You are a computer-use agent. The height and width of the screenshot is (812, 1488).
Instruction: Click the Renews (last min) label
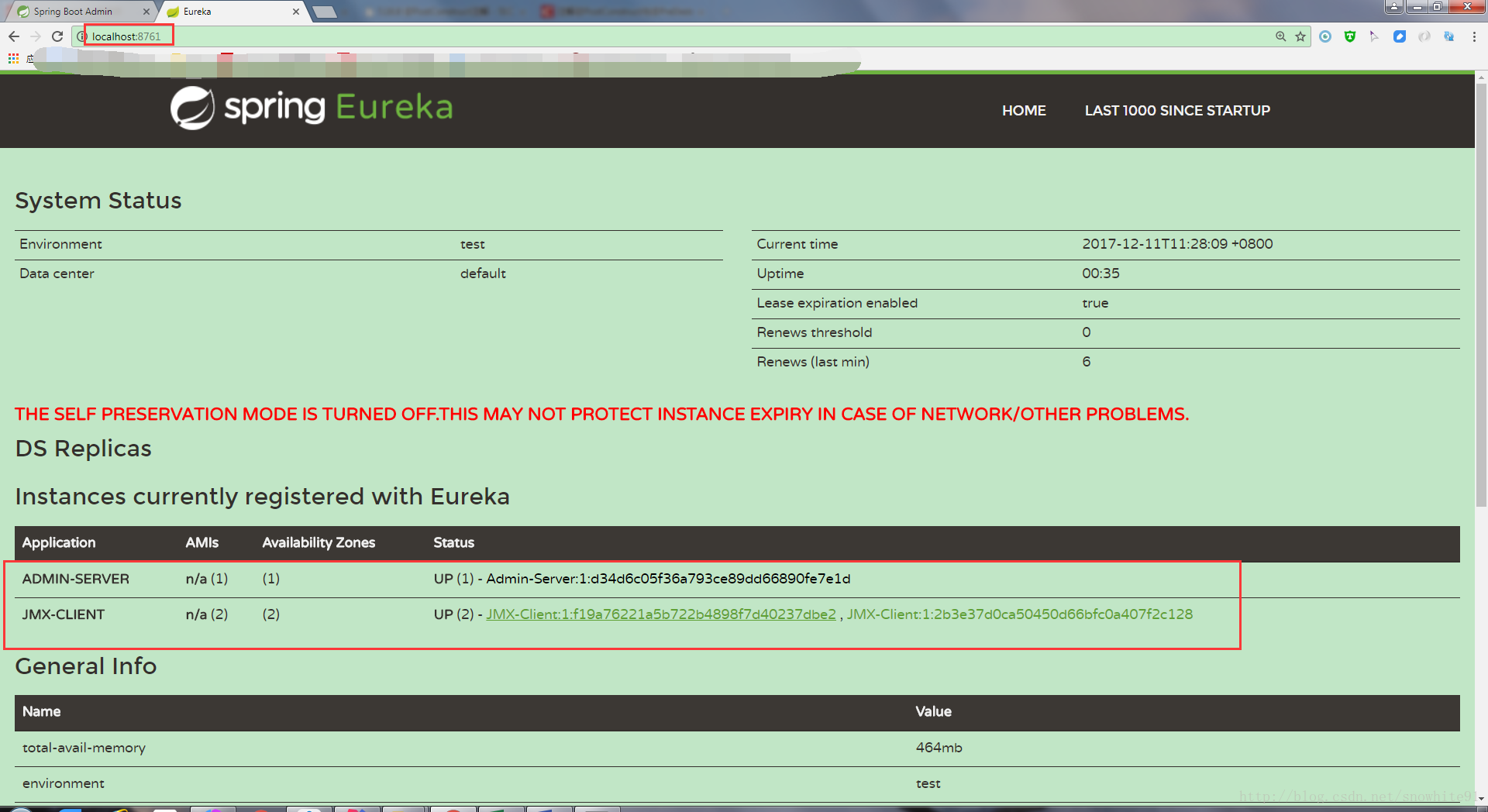813,362
